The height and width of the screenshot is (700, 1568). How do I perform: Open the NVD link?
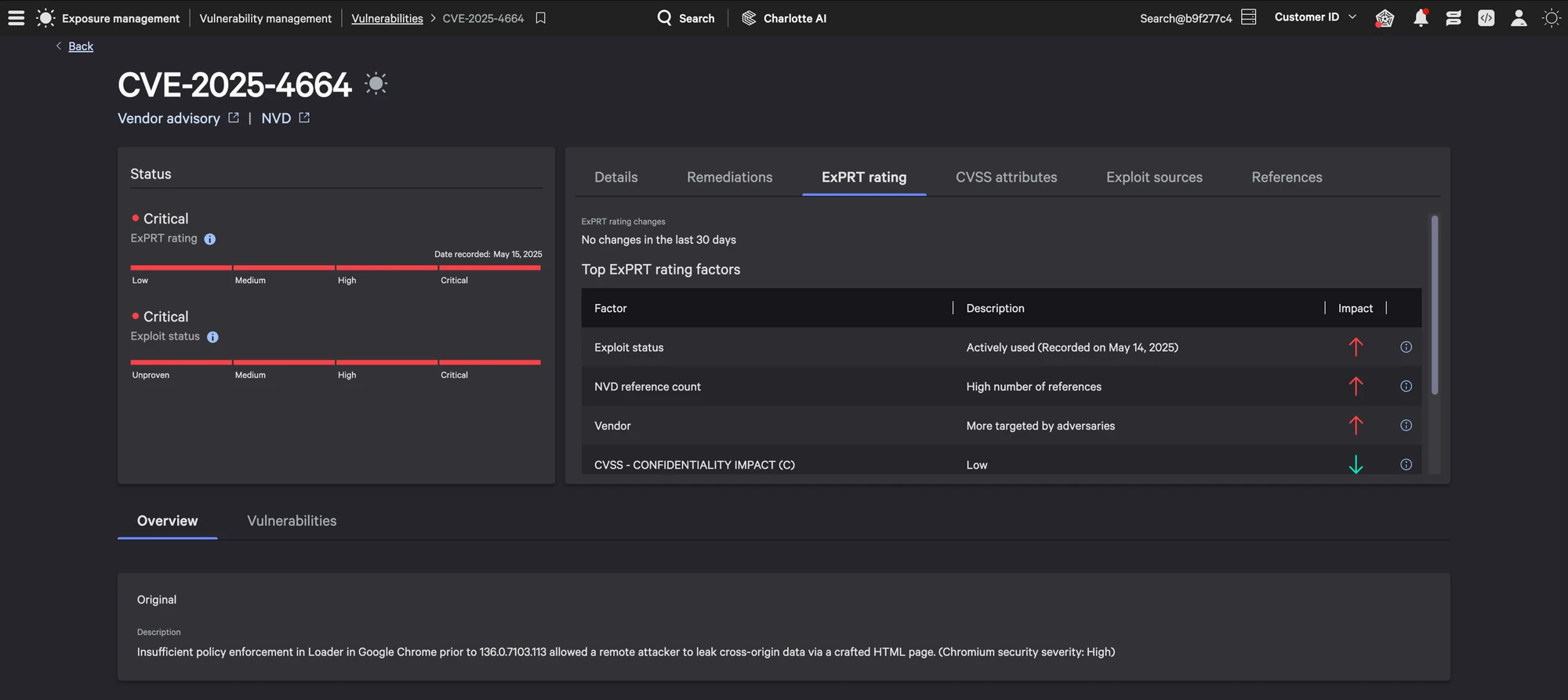point(276,118)
